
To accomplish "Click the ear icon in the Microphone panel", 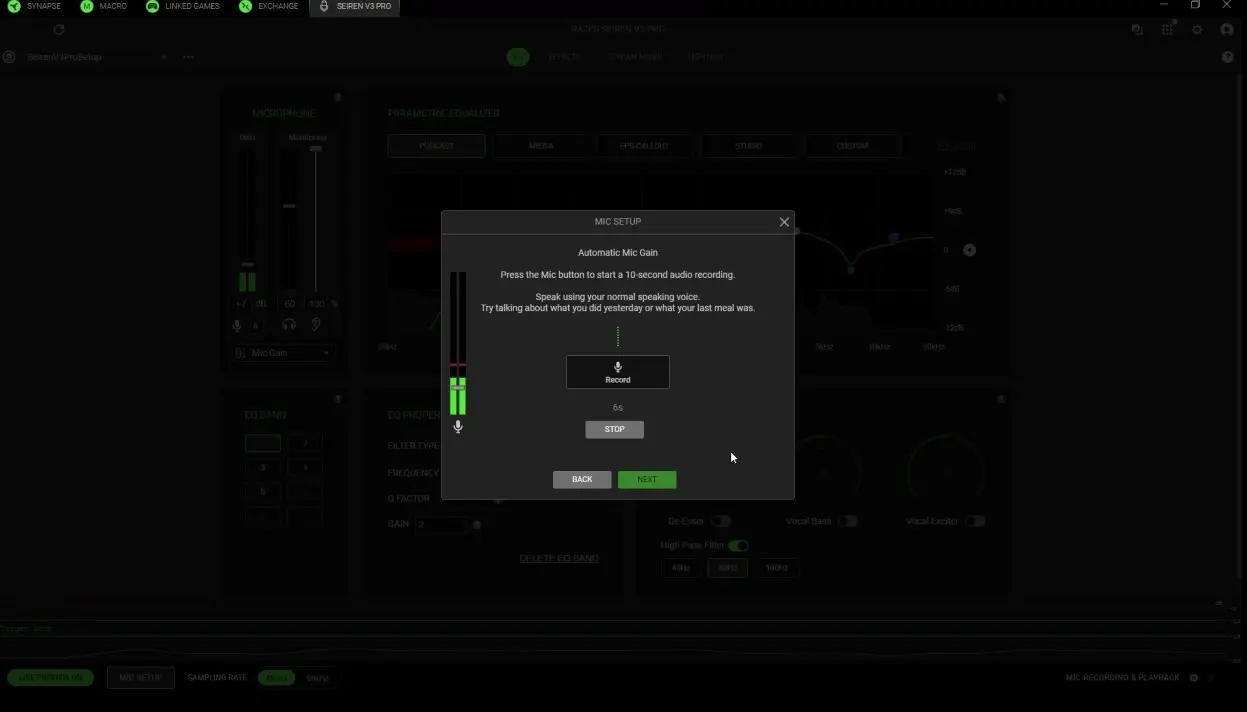I will point(316,325).
